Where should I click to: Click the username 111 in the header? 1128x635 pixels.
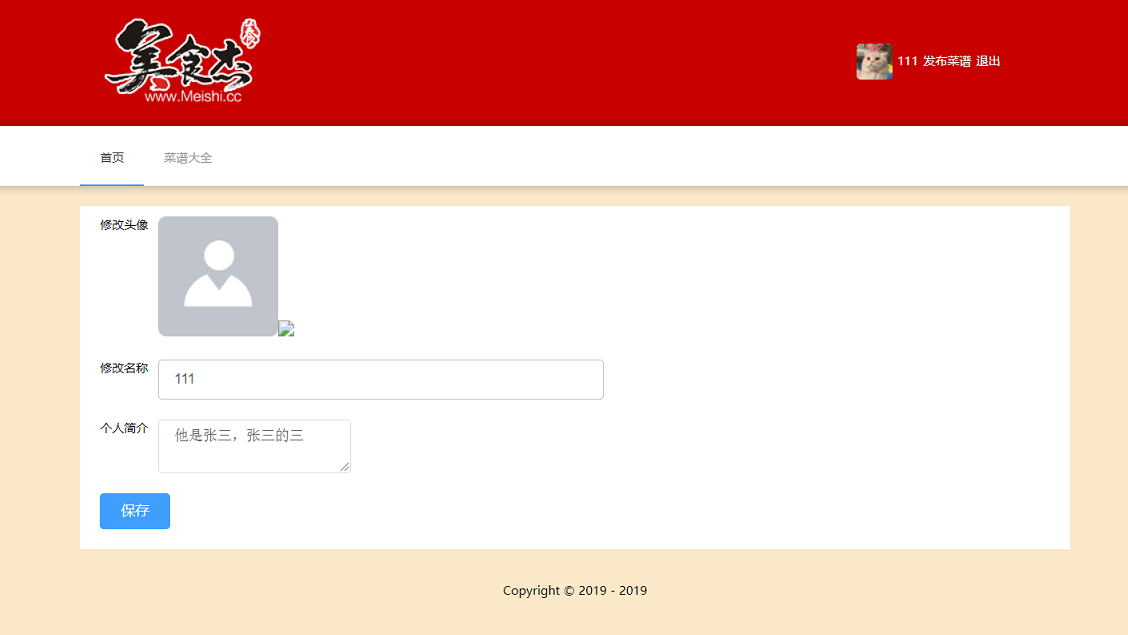click(x=907, y=61)
